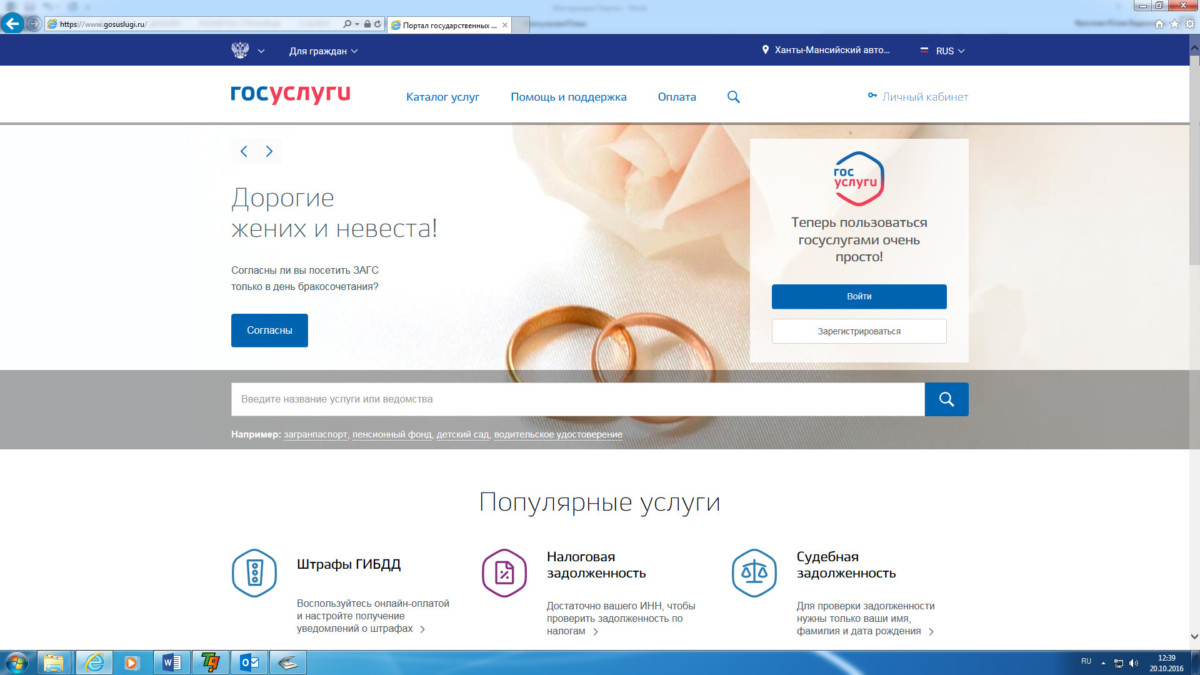Show the previous banner slide
This screenshot has height=675, width=1200.
[x=244, y=152]
